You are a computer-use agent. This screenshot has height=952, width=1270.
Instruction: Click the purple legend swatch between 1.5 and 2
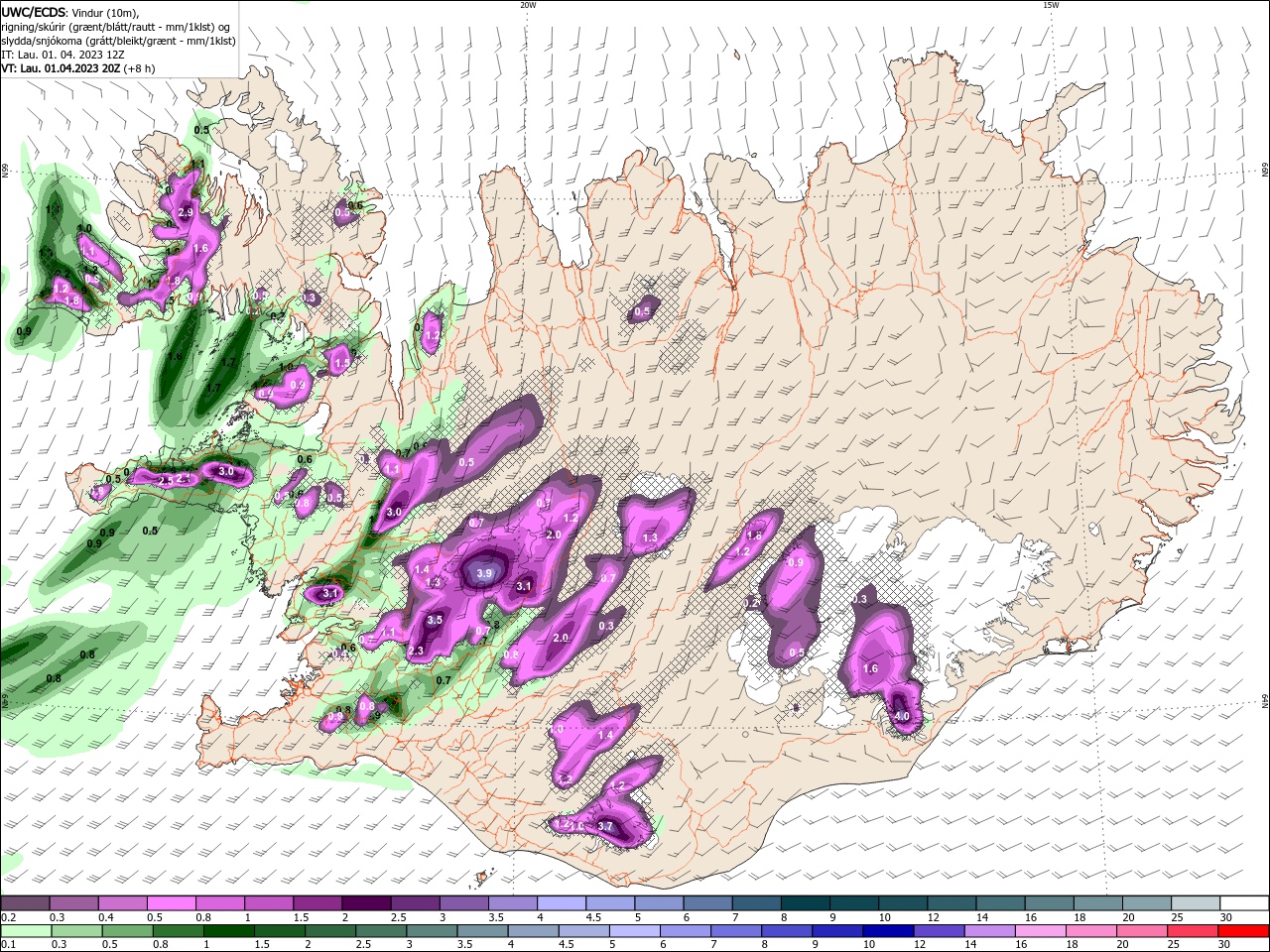[317, 903]
